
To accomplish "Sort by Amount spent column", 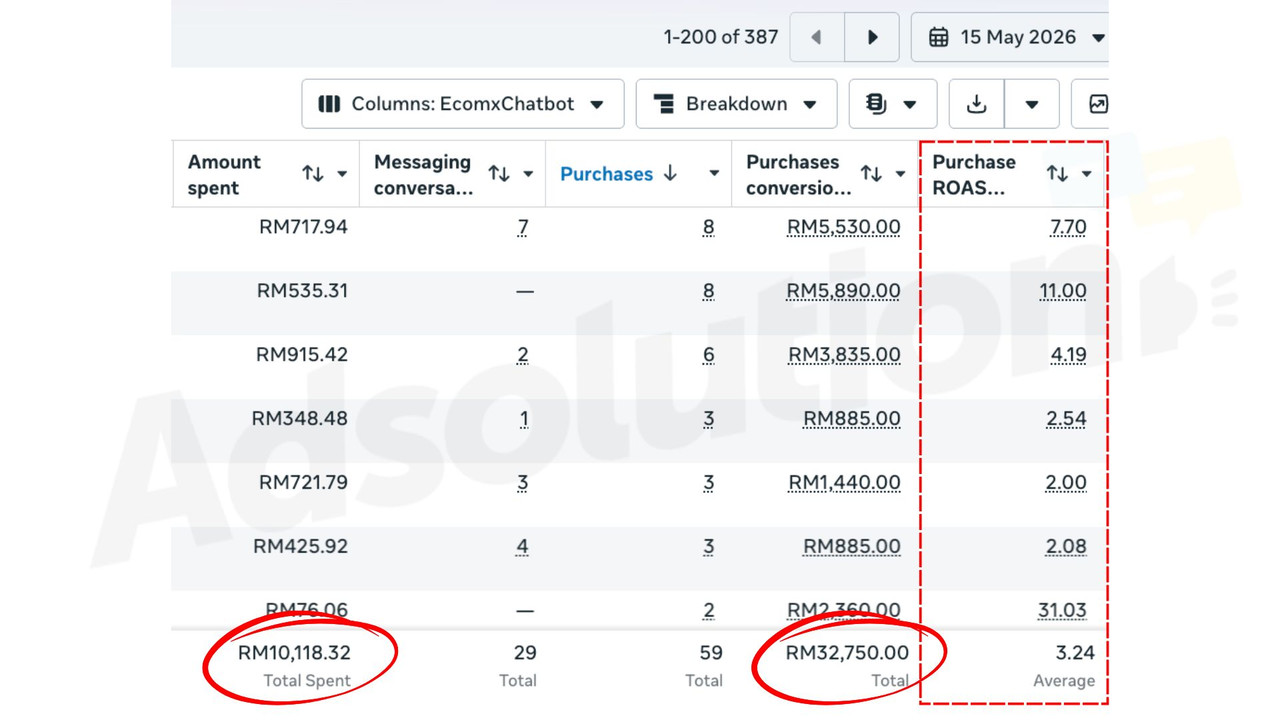I will point(313,174).
